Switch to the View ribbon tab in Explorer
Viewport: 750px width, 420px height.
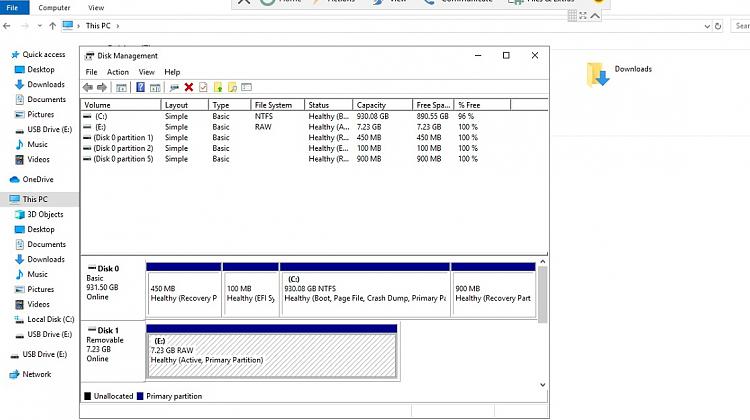[x=96, y=8]
